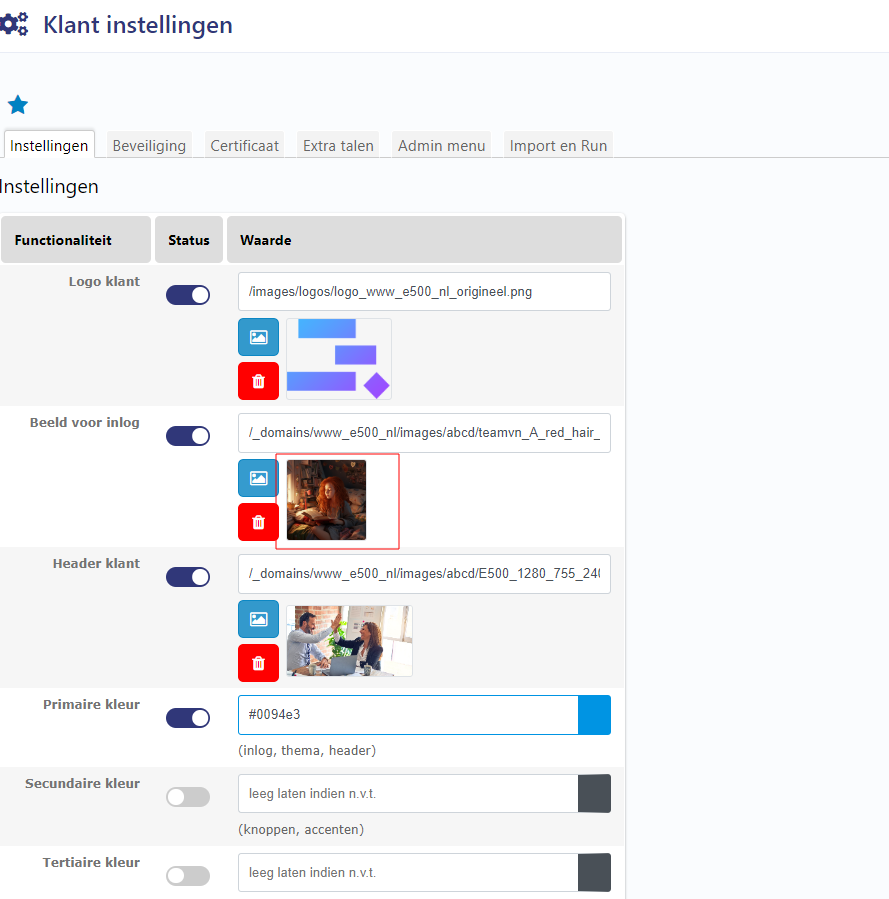Click the red-haired woman login image thumbnail
Viewport: 889px width, 899px height.
326,500
